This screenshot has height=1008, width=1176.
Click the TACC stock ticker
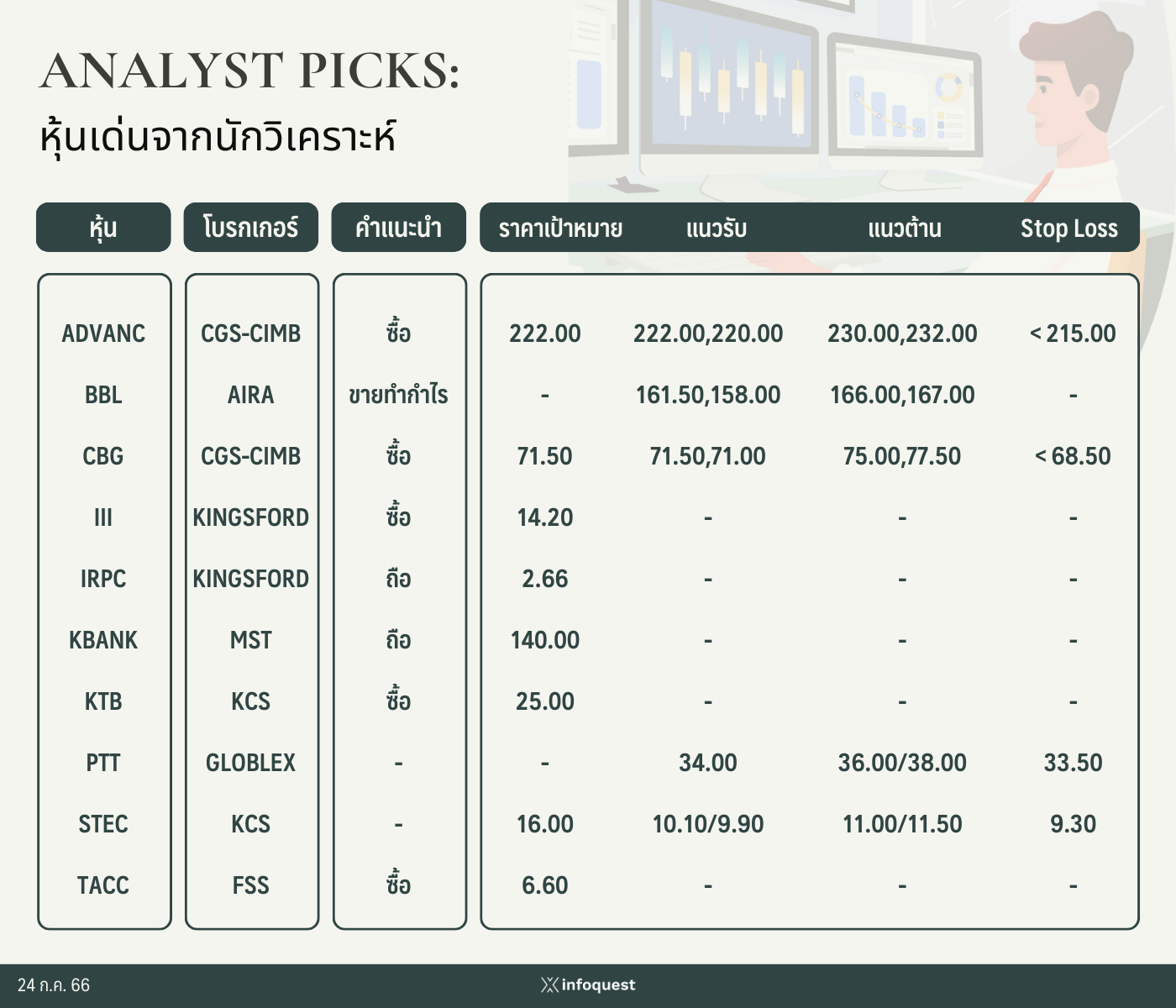(103, 885)
